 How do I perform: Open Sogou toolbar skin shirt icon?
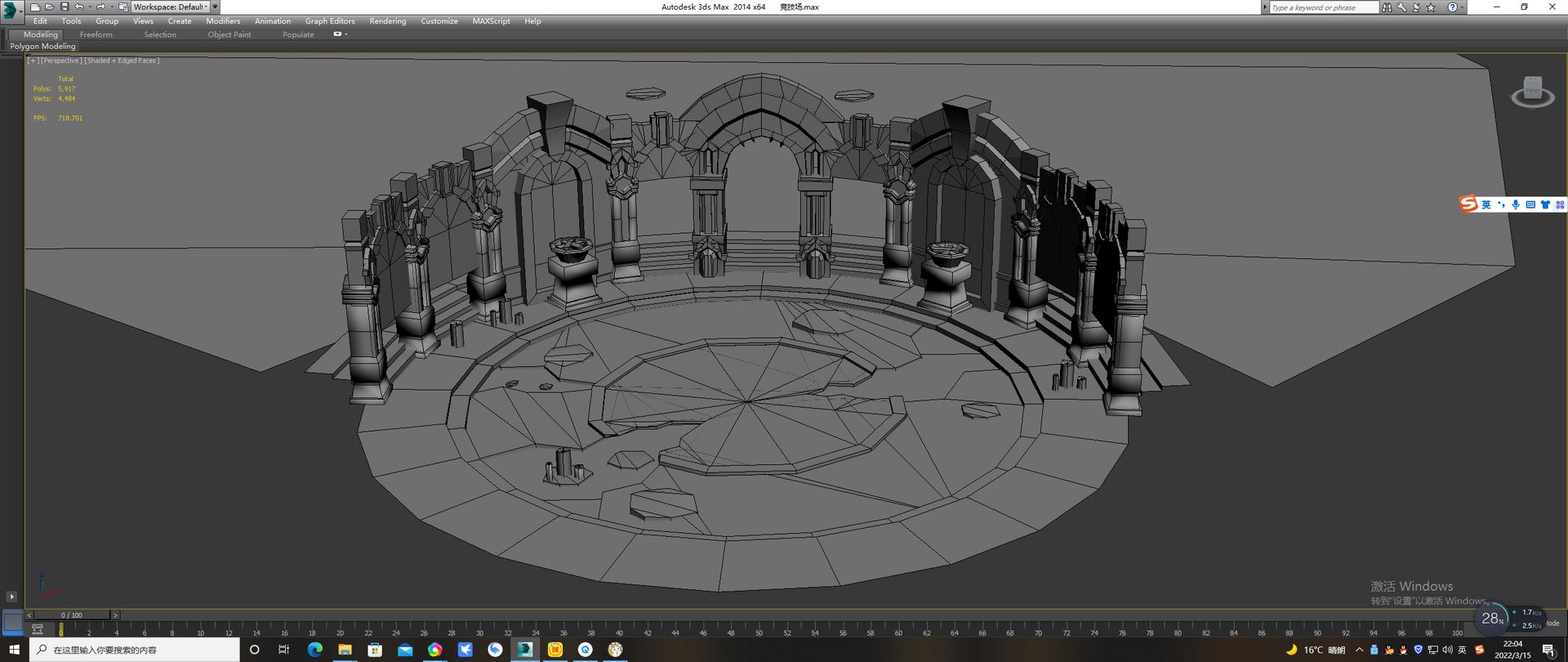click(1545, 204)
